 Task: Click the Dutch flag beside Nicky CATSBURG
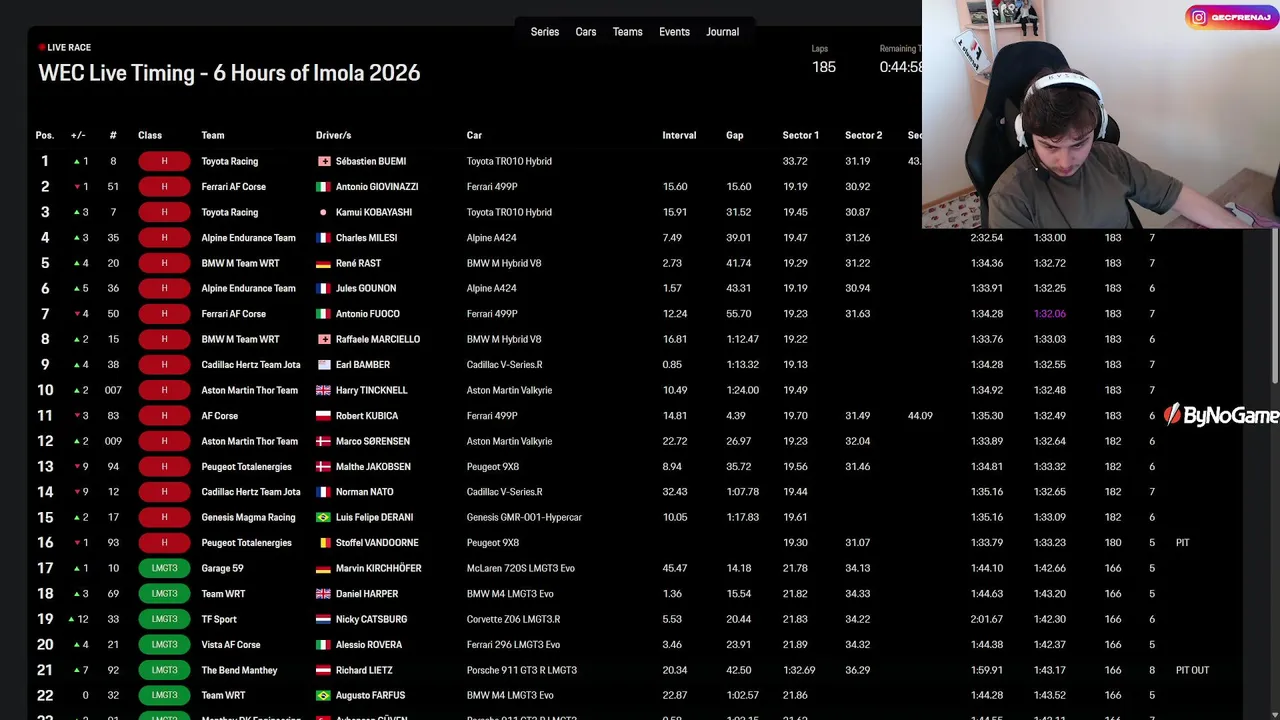(x=323, y=619)
